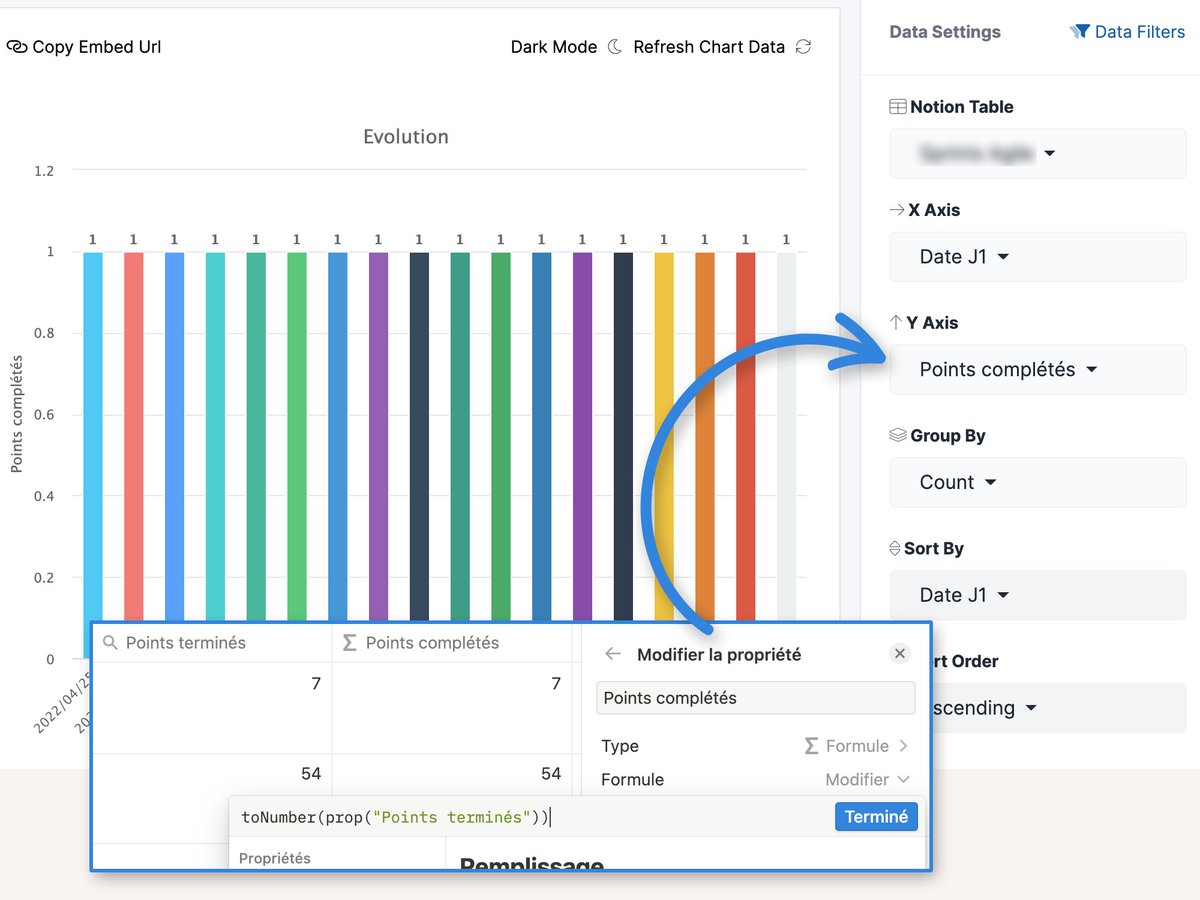Click the Data Filters funnel icon
This screenshot has width=1200, height=900.
[x=1079, y=32]
